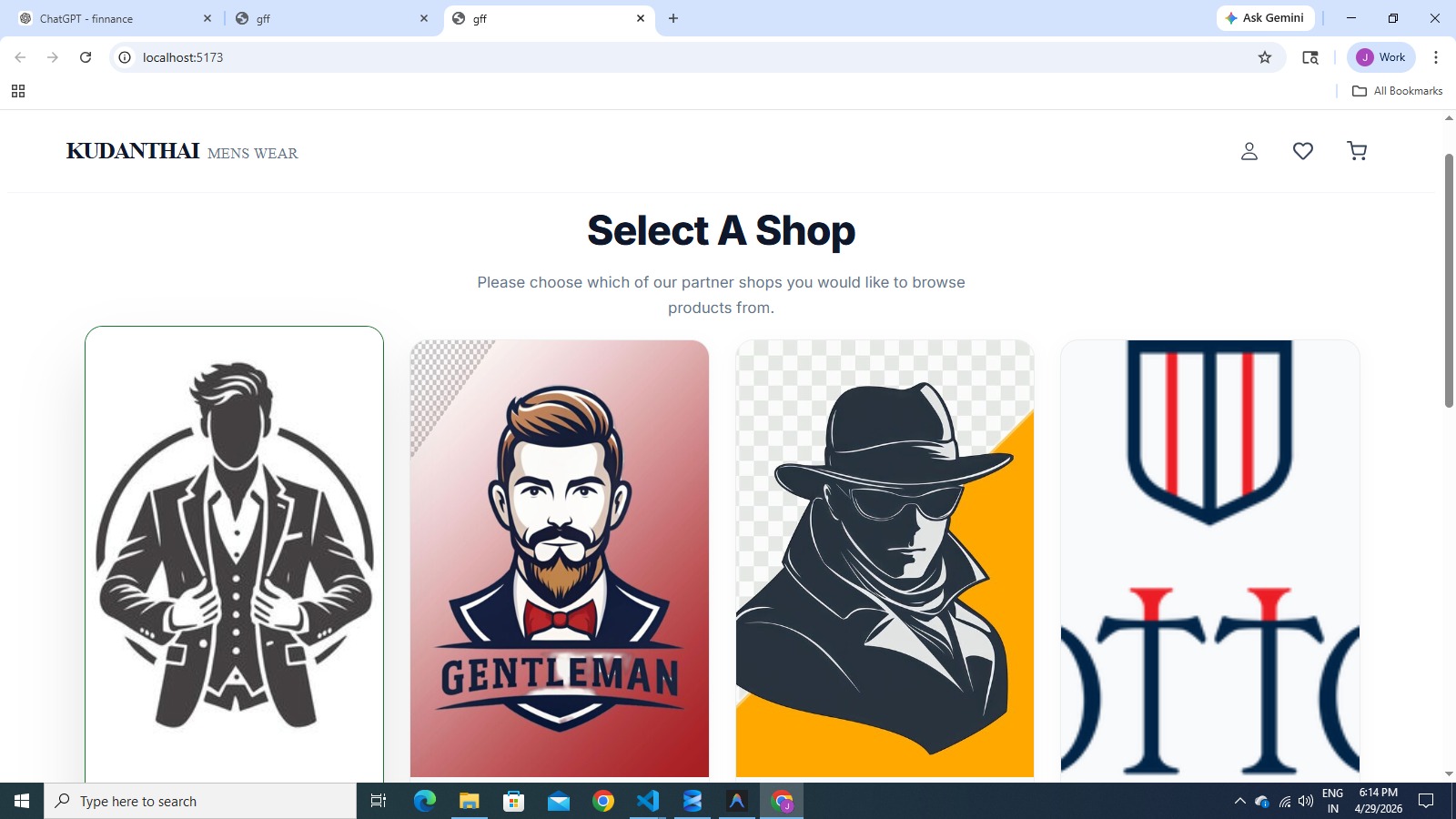Expand the system tray hidden icons chevron

click(1239, 802)
